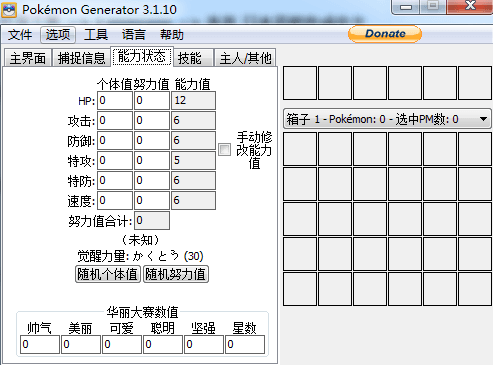Click the 努力值合计 total field
This screenshot has height=365, width=493.
point(152,220)
